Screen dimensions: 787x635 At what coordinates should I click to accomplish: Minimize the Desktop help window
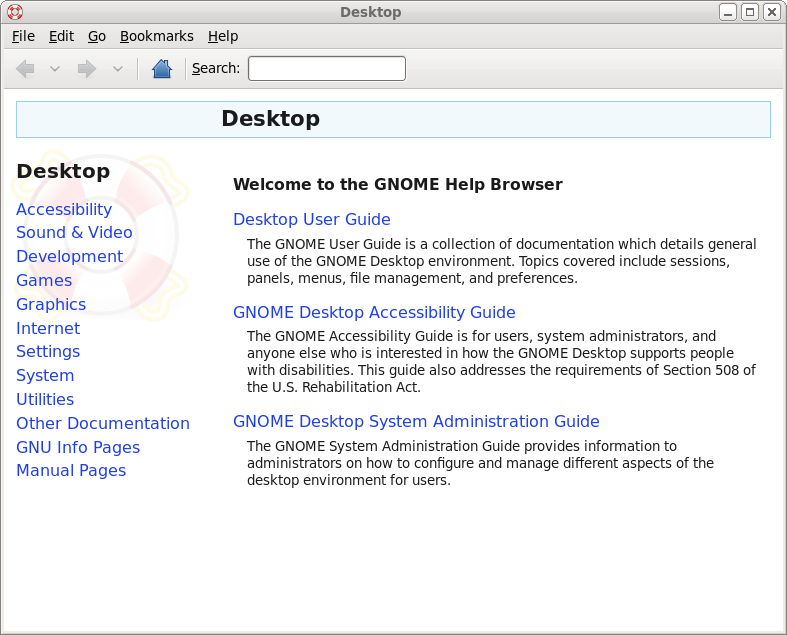coord(728,12)
